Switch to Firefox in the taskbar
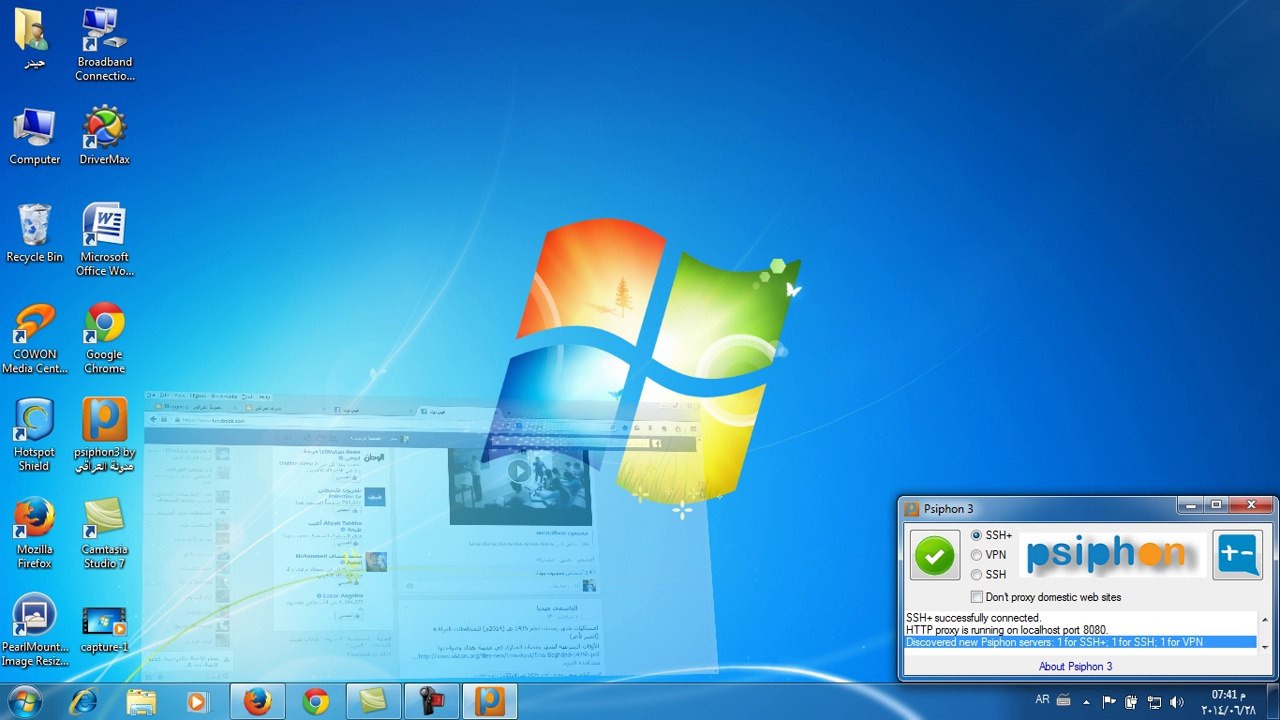This screenshot has width=1280, height=720. click(257, 701)
